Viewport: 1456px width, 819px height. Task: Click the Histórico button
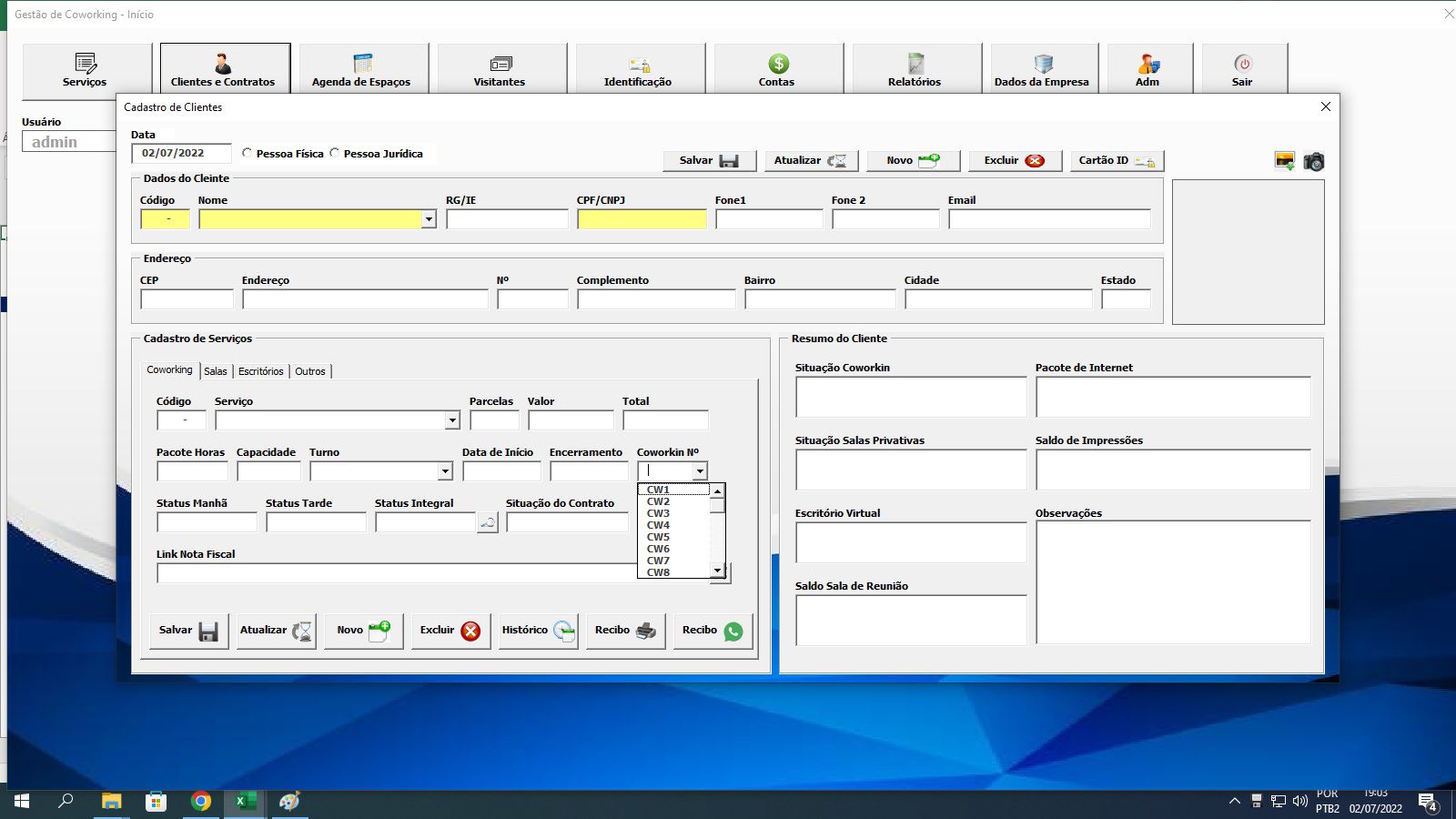(538, 631)
